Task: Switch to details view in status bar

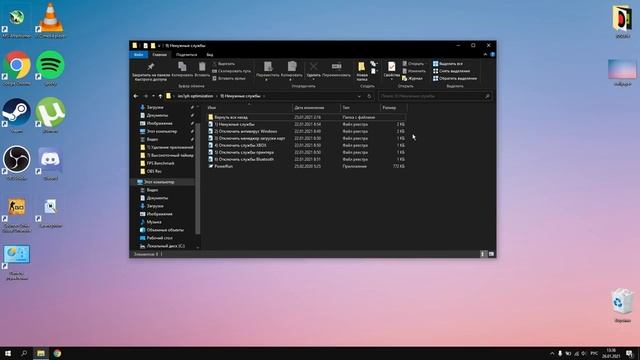Action: click(483, 254)
